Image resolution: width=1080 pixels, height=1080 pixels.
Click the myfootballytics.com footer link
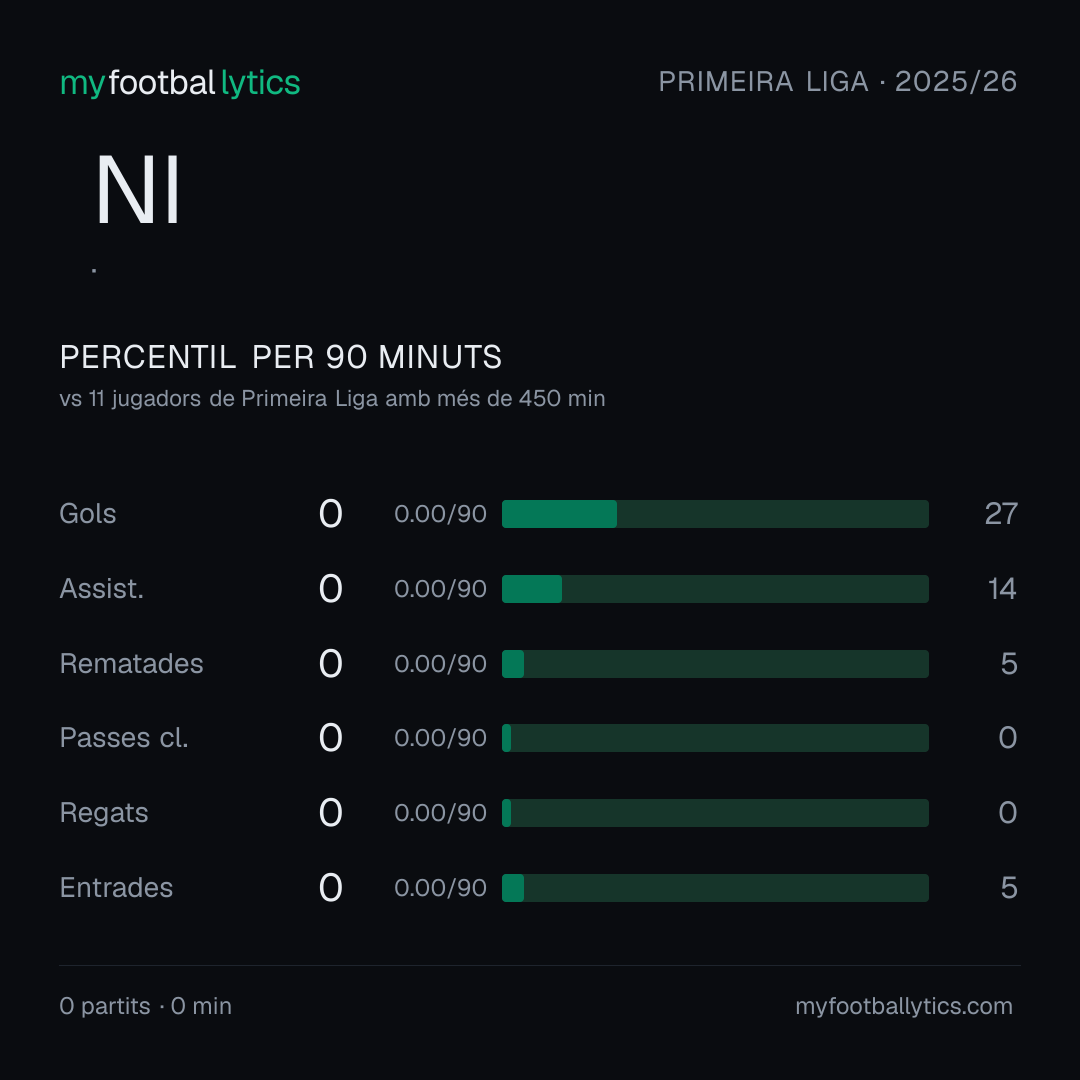[904, 1006]
